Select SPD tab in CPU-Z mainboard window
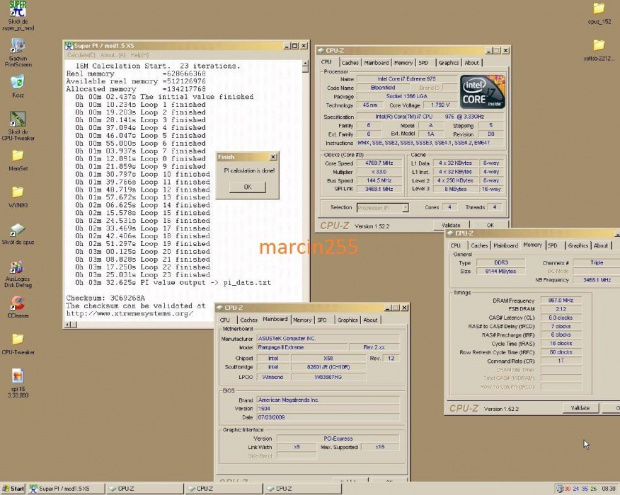 pyautogui.click(x=322, y=320)
